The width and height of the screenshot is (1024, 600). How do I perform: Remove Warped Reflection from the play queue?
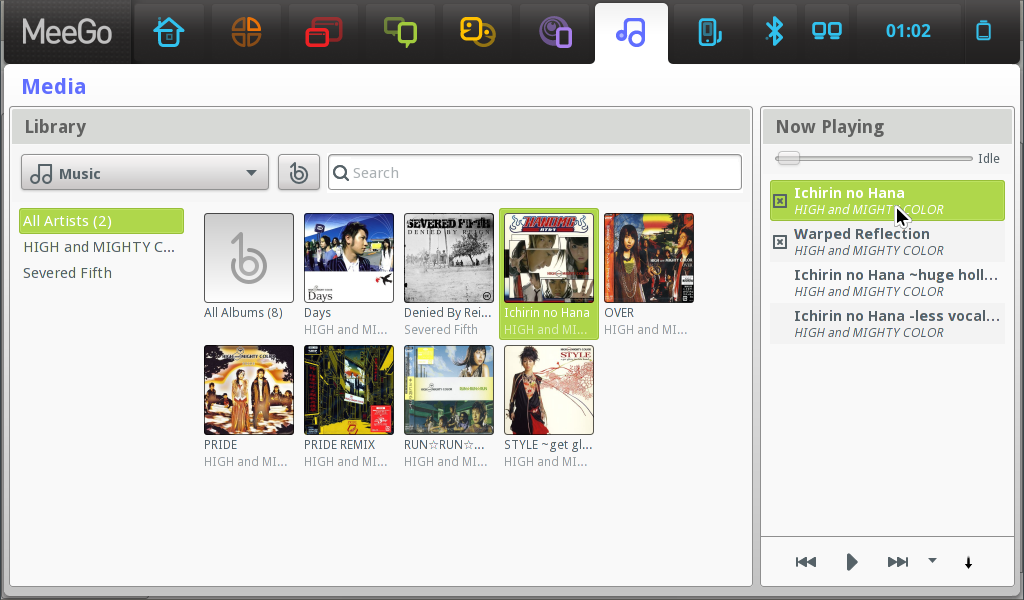click(780, 242)
